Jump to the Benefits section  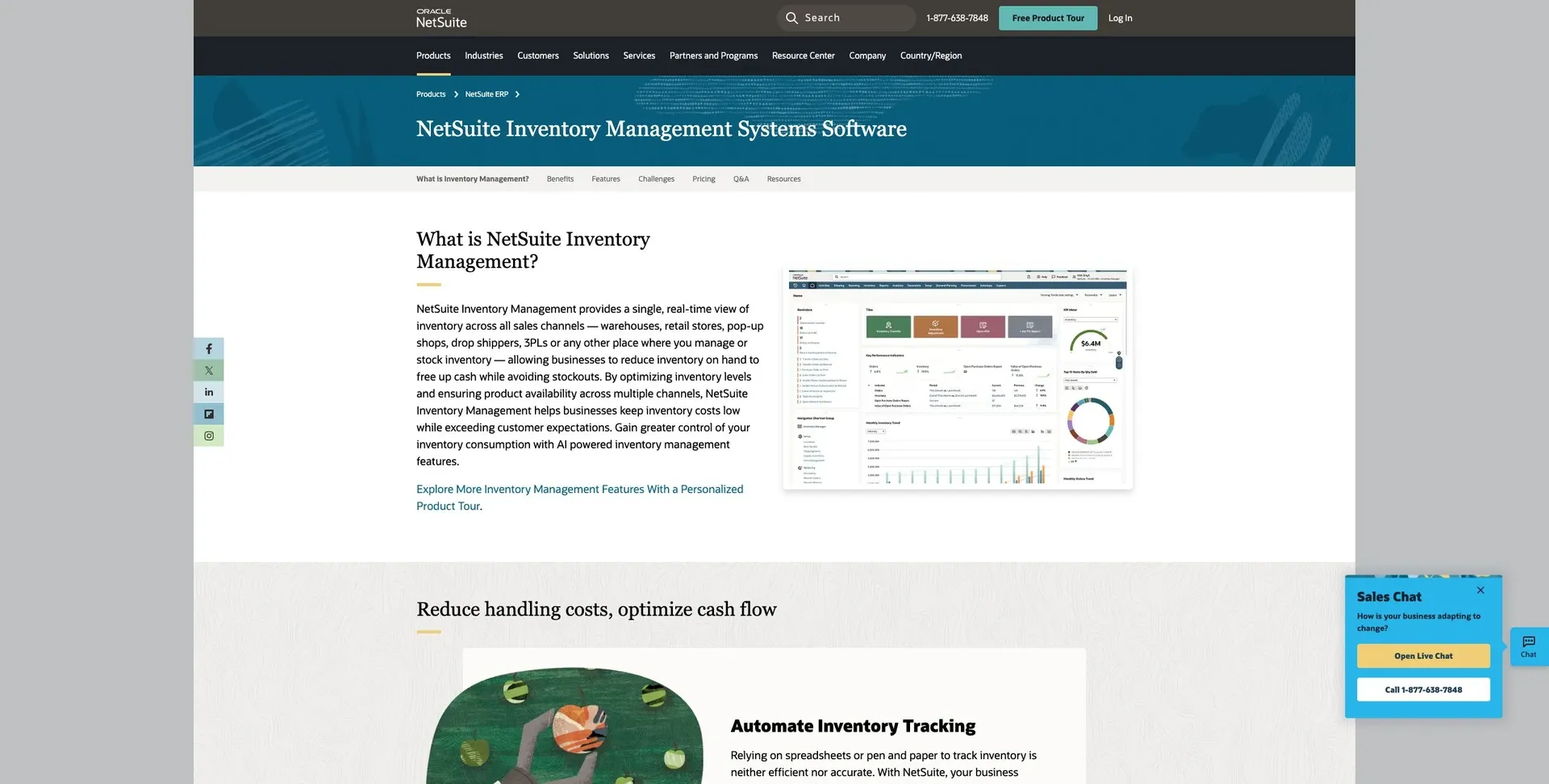[x=560, y=179]
